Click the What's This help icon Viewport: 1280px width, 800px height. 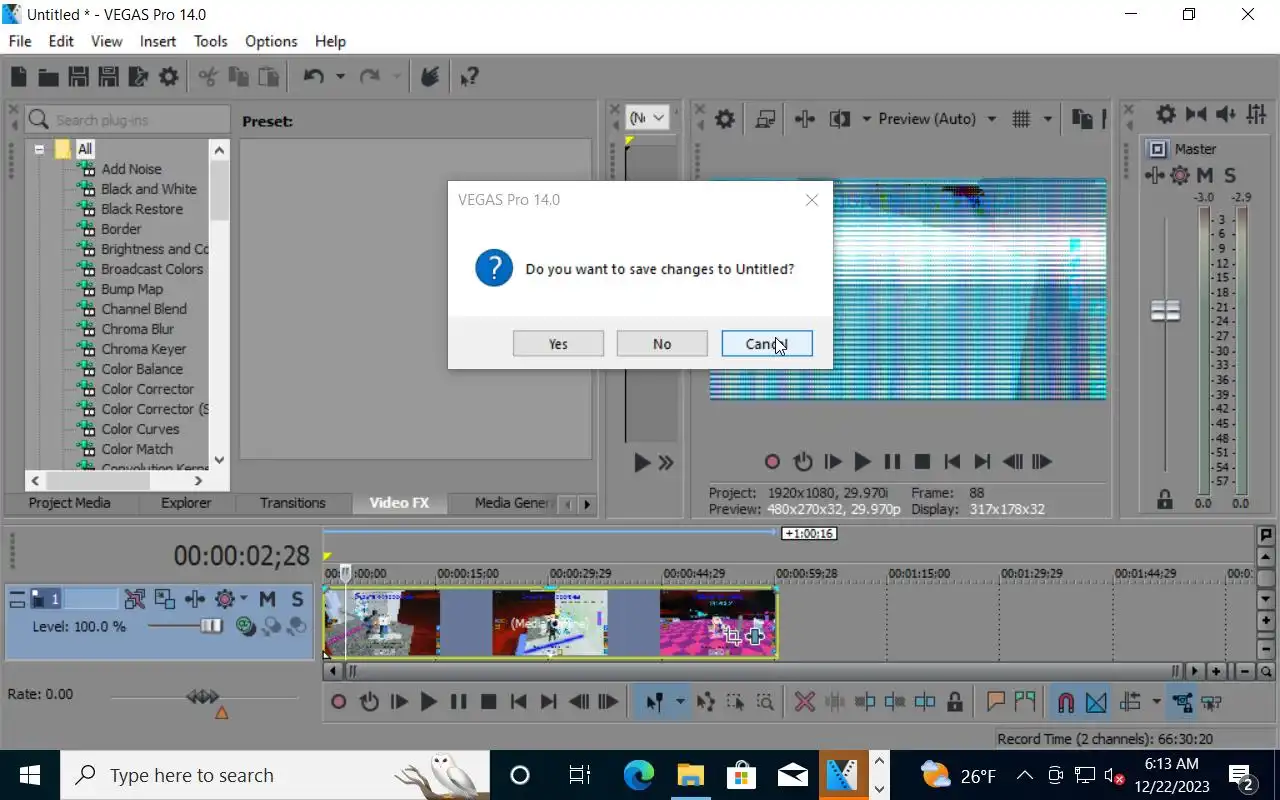[469, 76]
